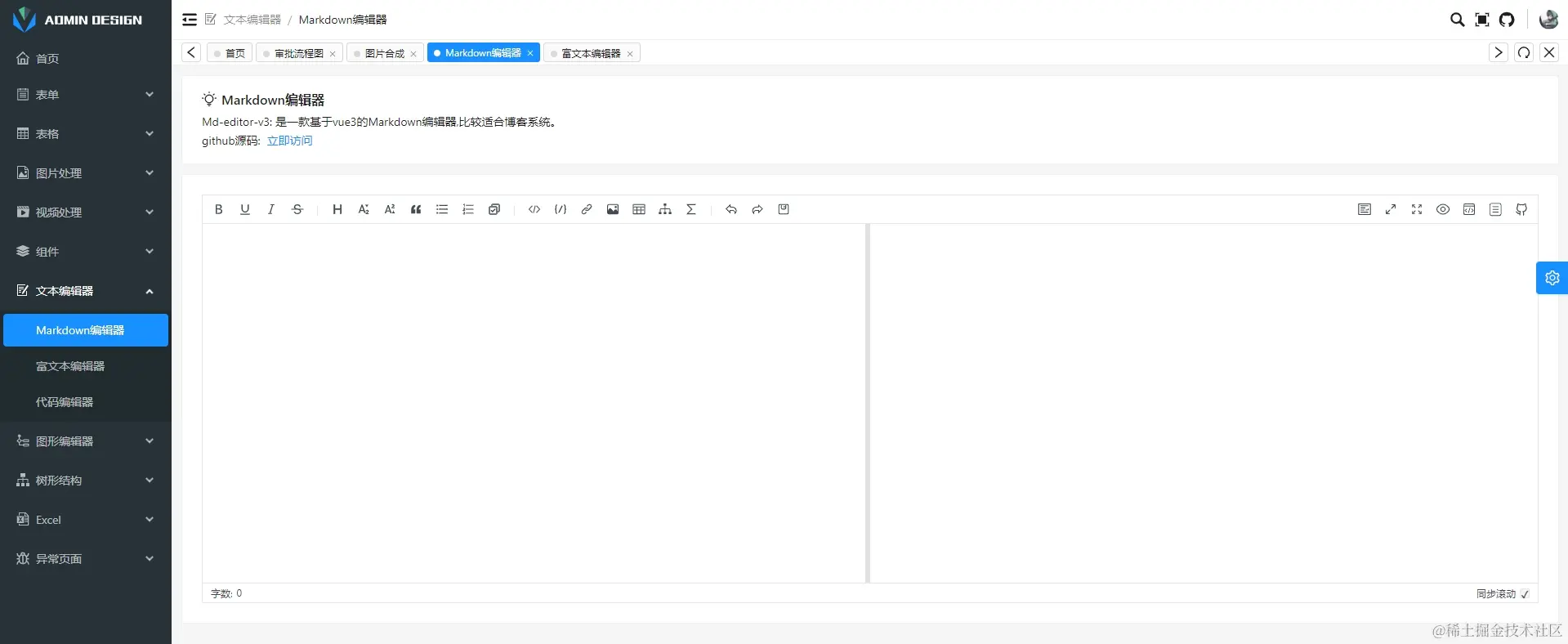Toggle bold formatting in the editor toolbar

tap(218, 209)
